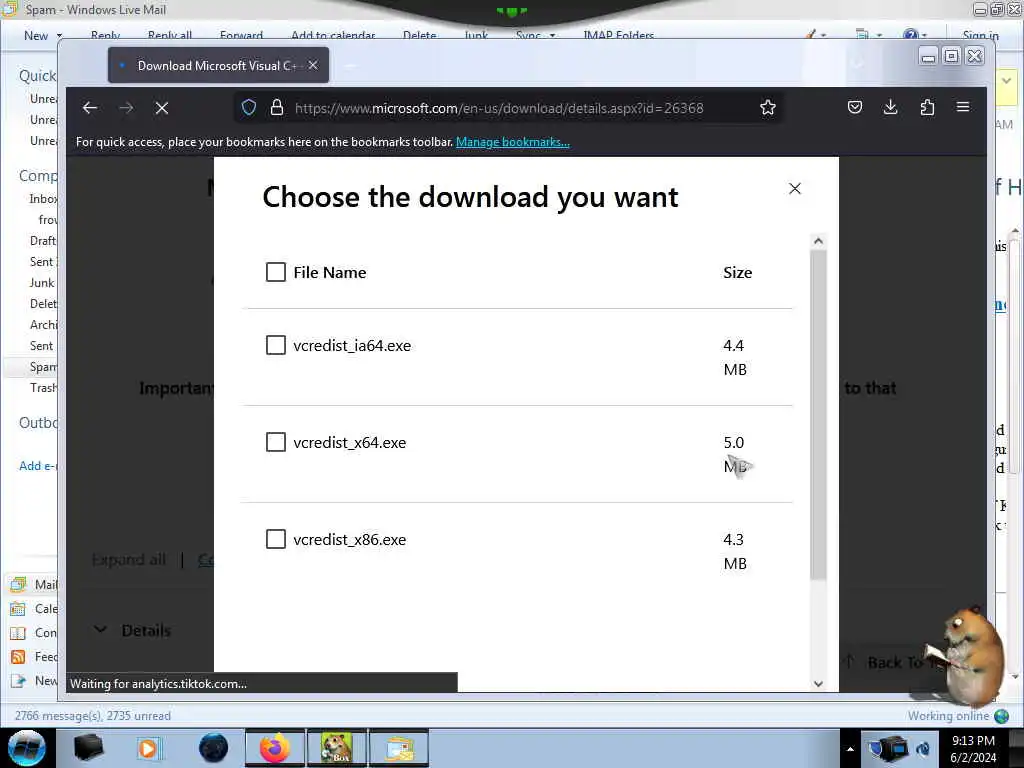
Task: Select the vcredist_x64.exe checkbox
Action: (x=276, y=442)
